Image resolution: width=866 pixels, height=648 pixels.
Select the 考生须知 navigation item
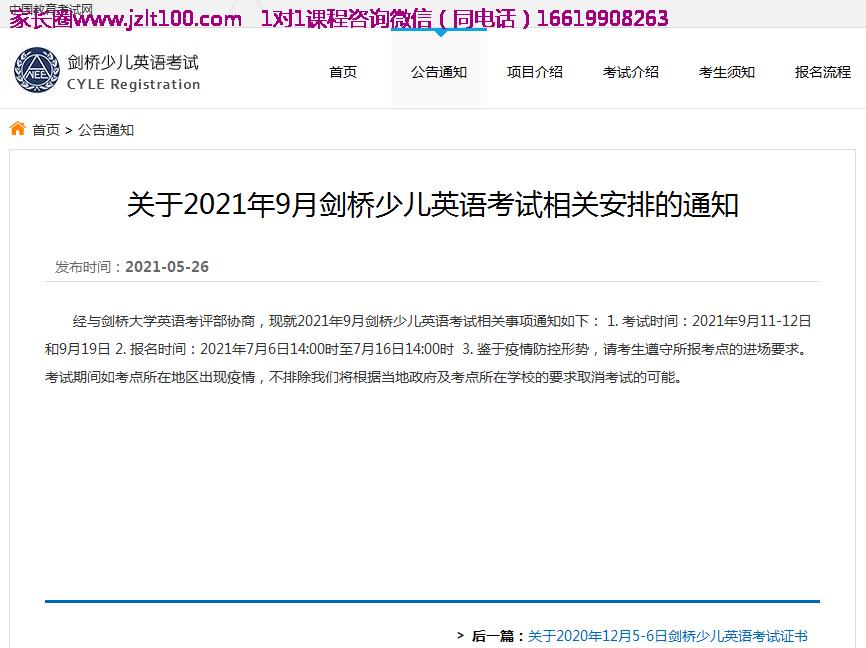click(727, 72)
